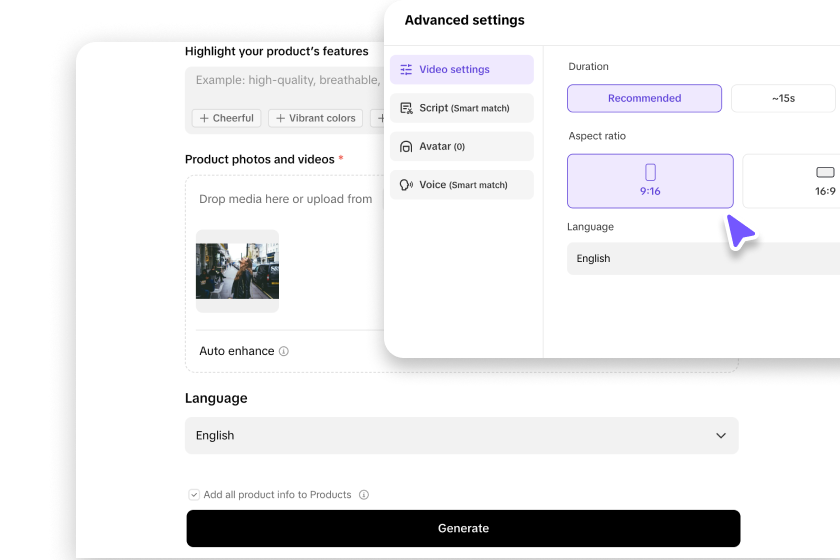Screen dimensions: 840x560
Task: Select the ~15s duration option
Action: (x=783, y=98)
